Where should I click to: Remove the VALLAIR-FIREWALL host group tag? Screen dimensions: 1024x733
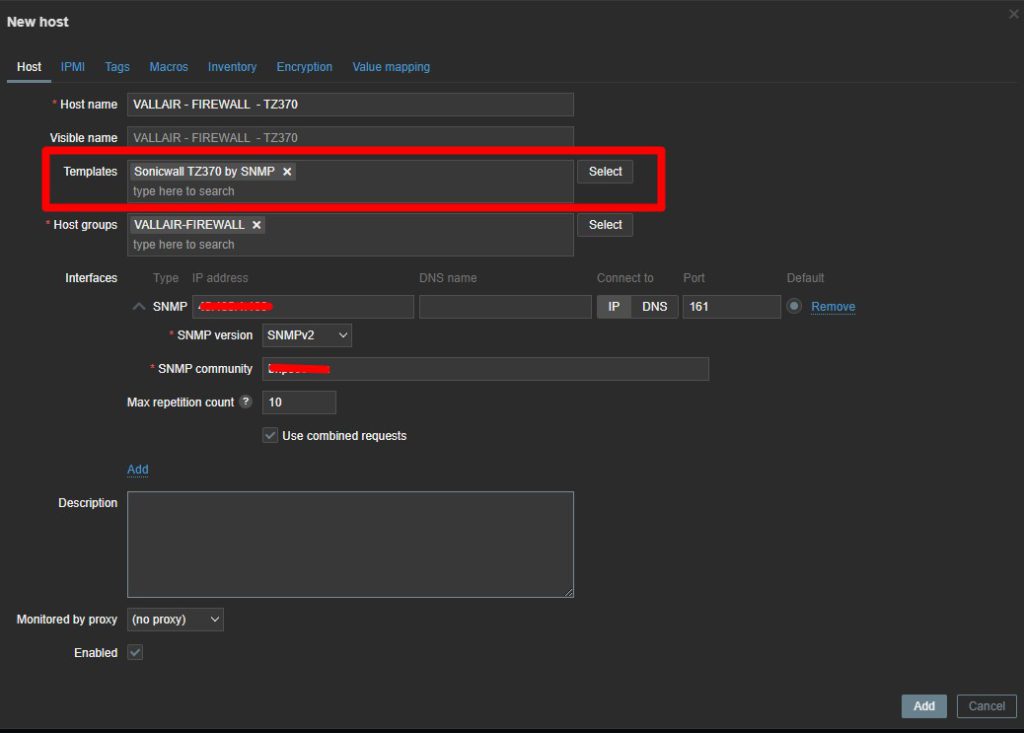[256, 225]
